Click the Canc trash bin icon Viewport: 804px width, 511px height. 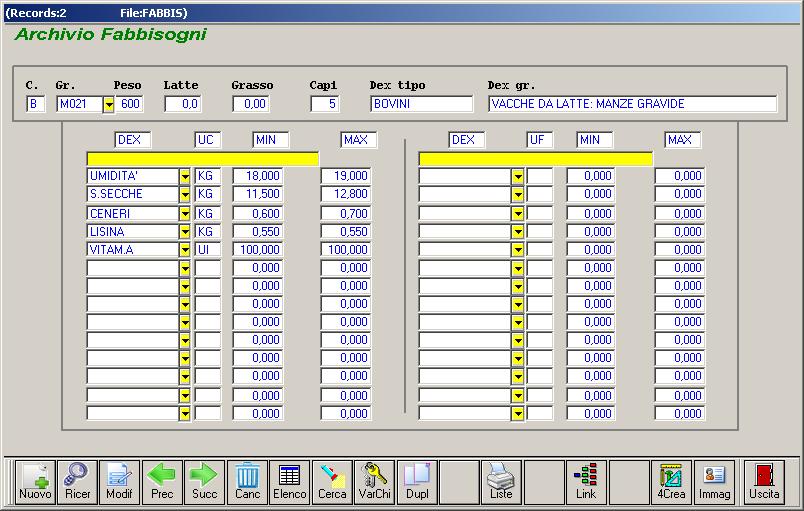(247, 482)
